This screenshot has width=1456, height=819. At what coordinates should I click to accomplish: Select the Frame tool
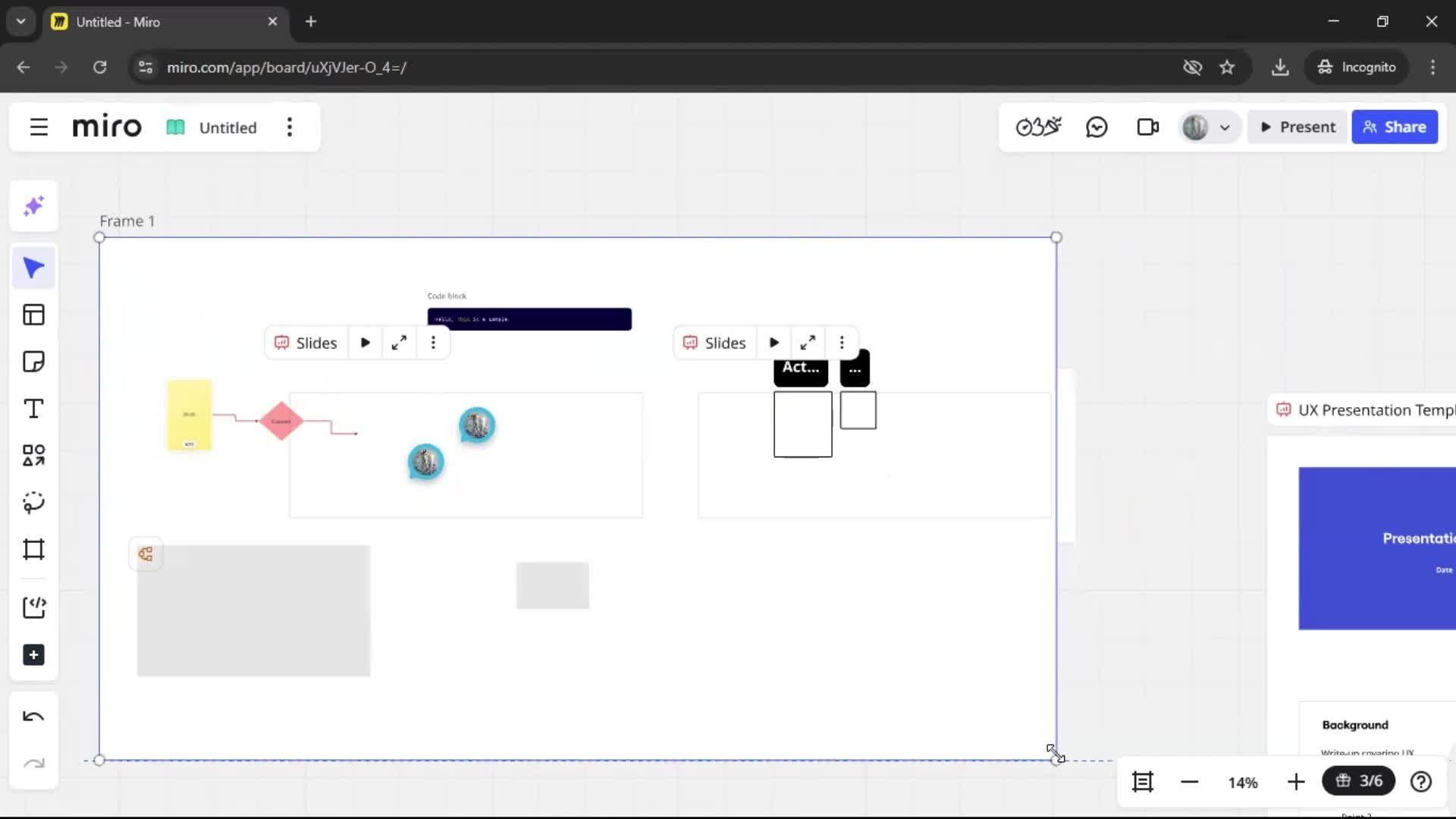pos(34,549)
